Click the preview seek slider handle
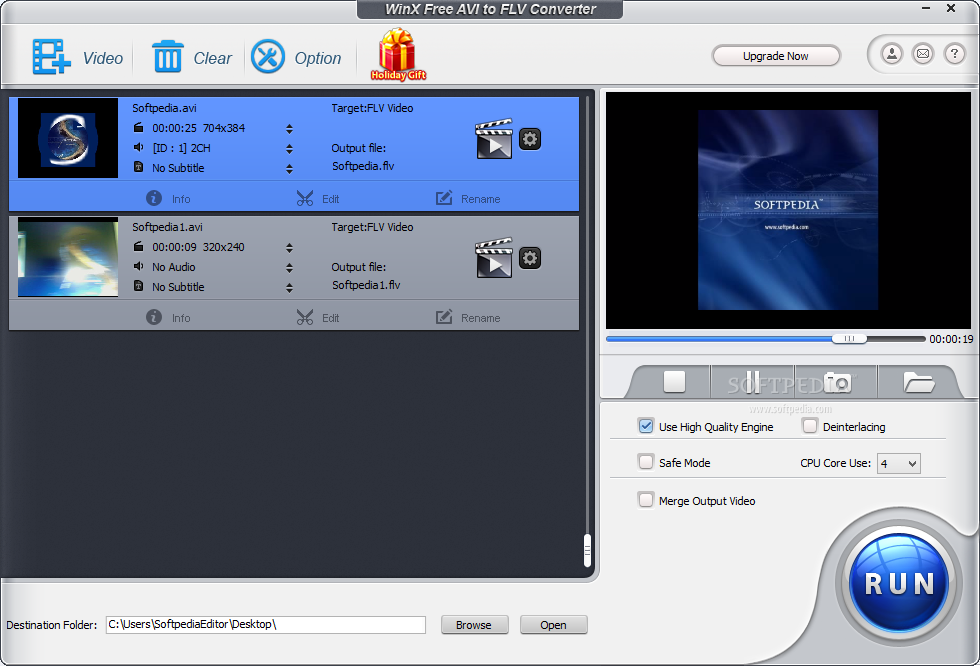The height and width of the screenshot is (666, 980). [849, 339]
